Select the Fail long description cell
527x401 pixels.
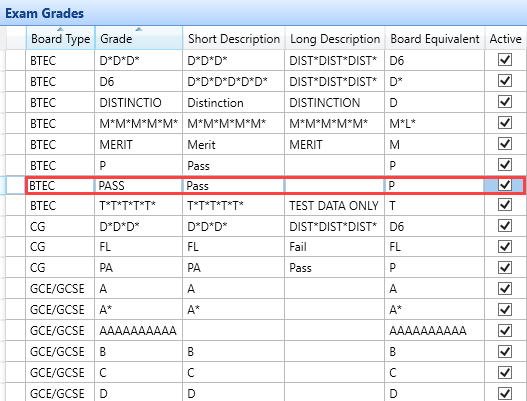(334, 247)
